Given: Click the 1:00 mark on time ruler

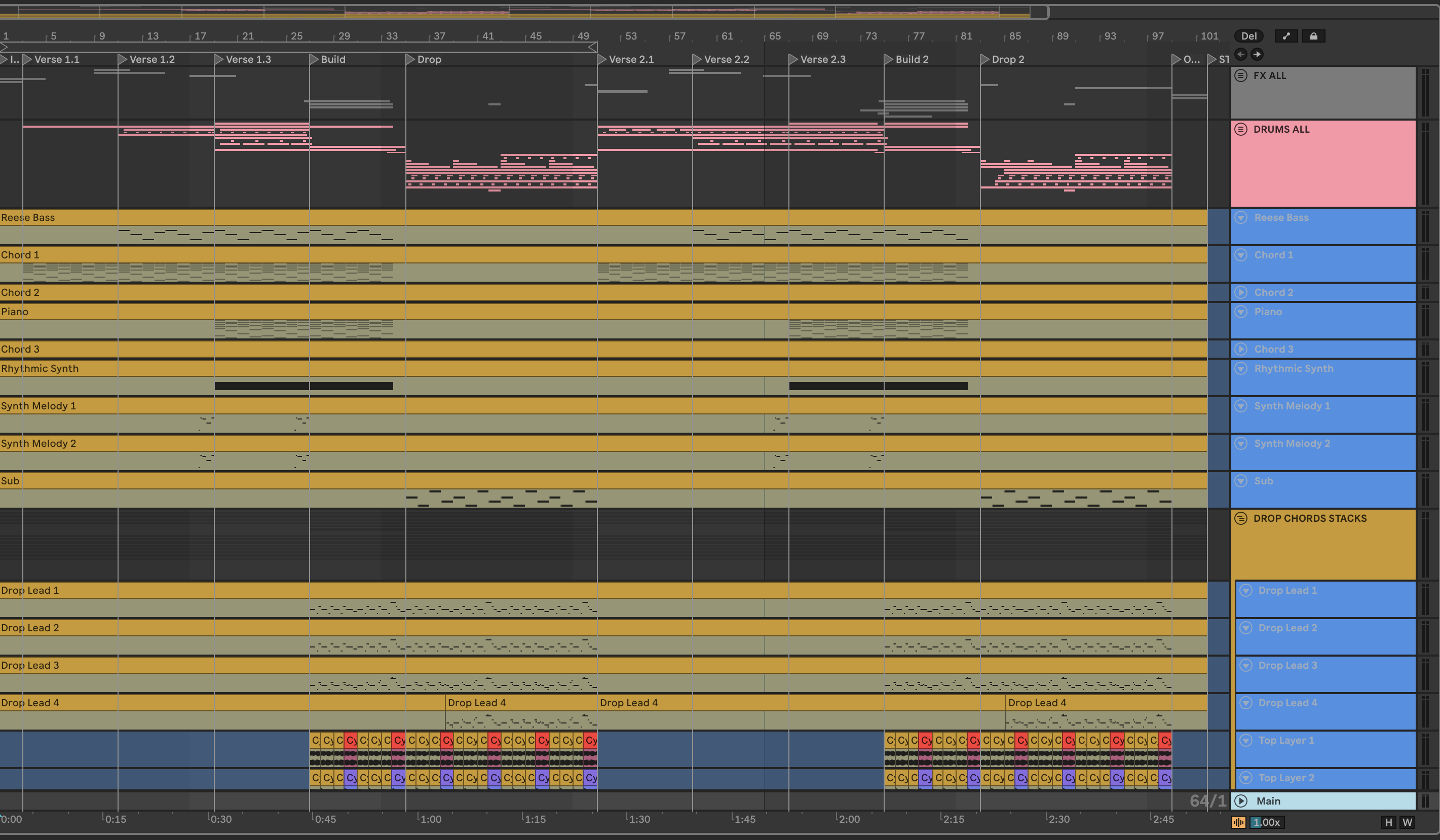Looking at the screenshot, I should coord(430,819).
